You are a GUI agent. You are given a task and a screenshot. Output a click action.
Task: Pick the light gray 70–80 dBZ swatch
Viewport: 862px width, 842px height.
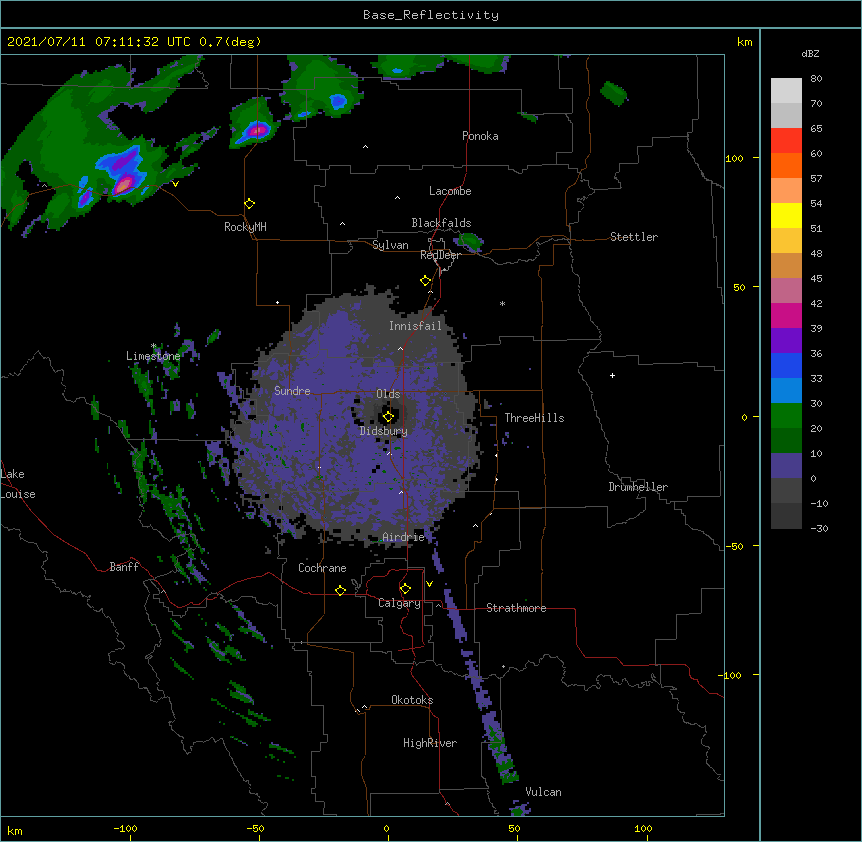[x=786, y=91]
